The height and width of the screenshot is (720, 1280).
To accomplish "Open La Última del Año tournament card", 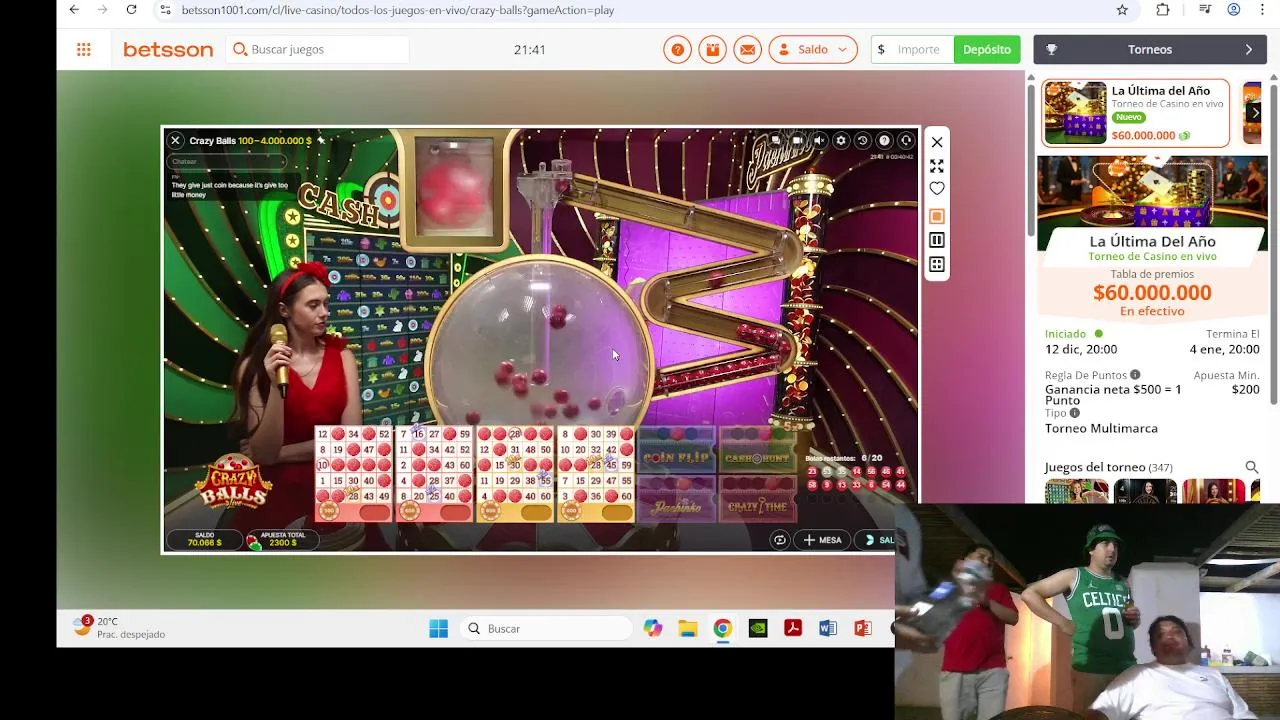I will point(1135,113).
